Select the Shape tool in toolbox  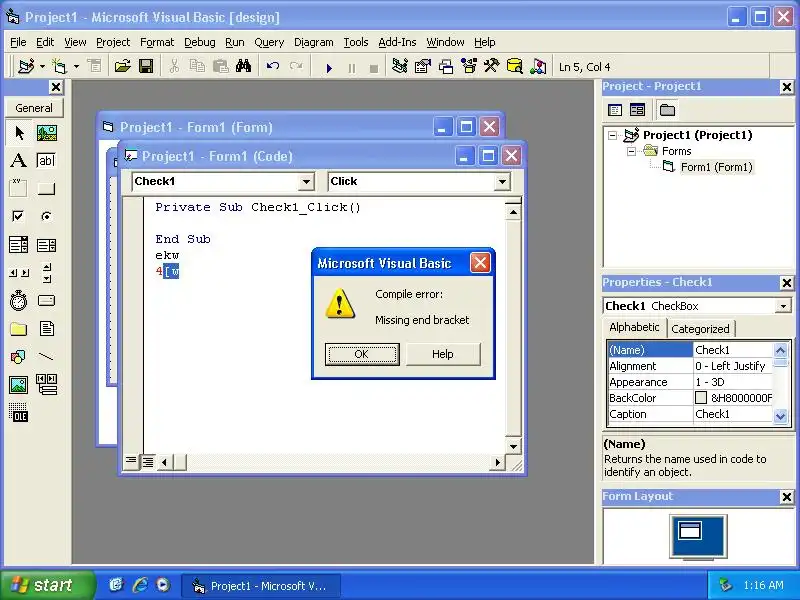(x=19, y=357)
